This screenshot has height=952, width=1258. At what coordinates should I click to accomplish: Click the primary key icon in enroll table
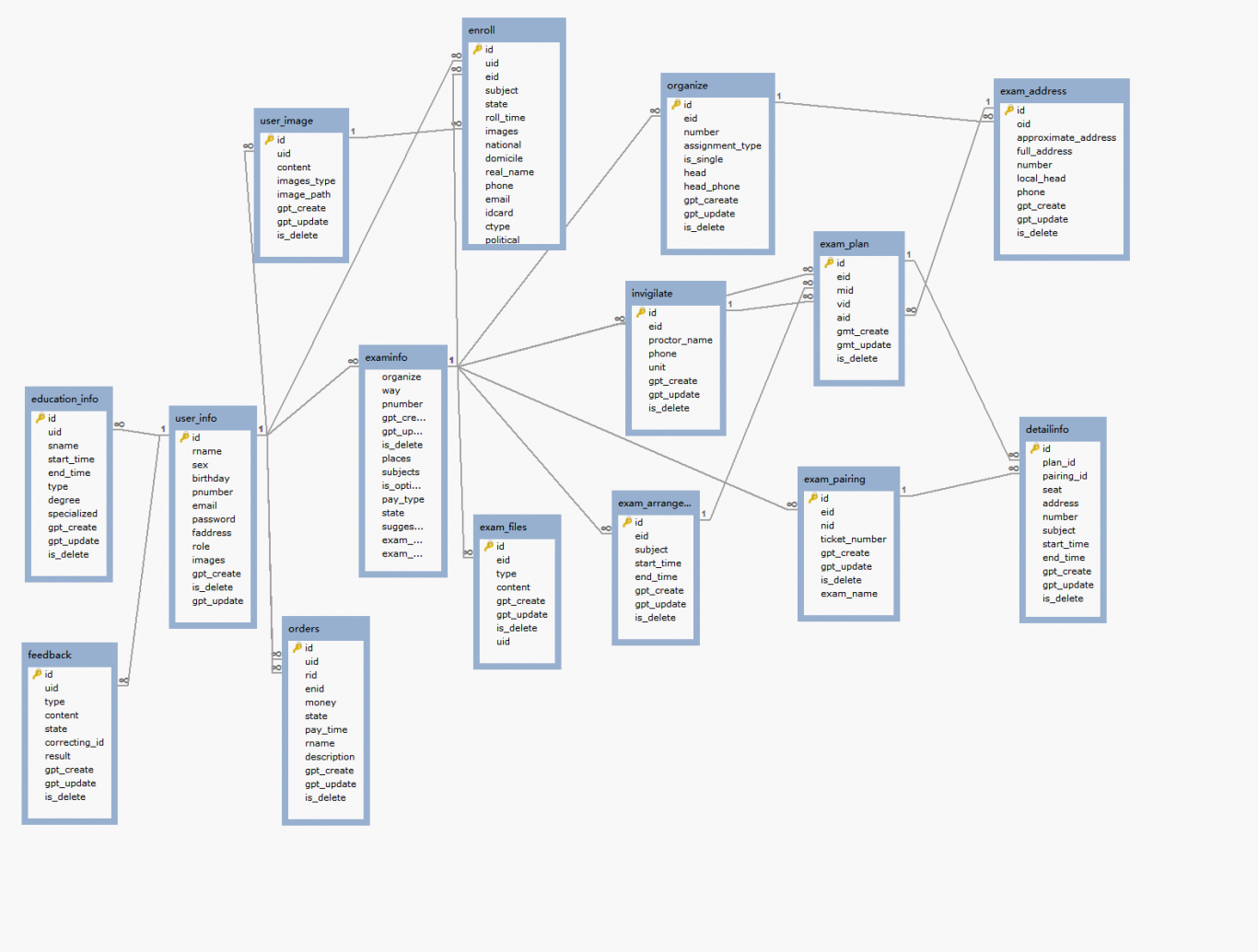[x=477, y=50]
